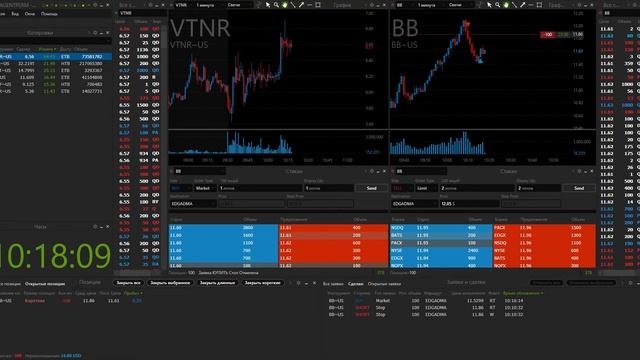Screen dimensions: 640x360
Task: Select horizontal line tool on BB chart
Action: tap(531, 5)
